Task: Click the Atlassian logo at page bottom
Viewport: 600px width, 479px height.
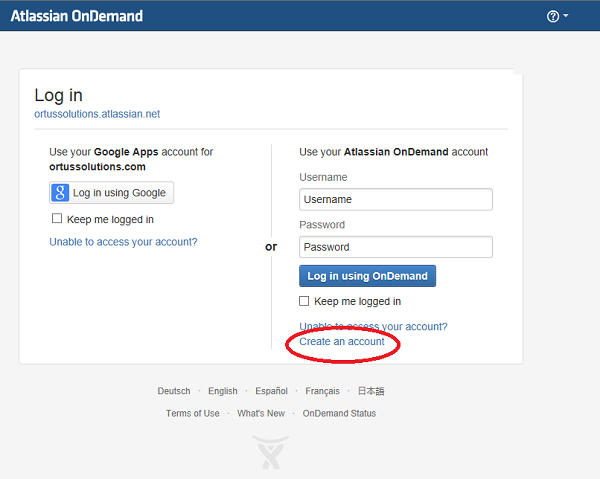Action: pos(271,450)
